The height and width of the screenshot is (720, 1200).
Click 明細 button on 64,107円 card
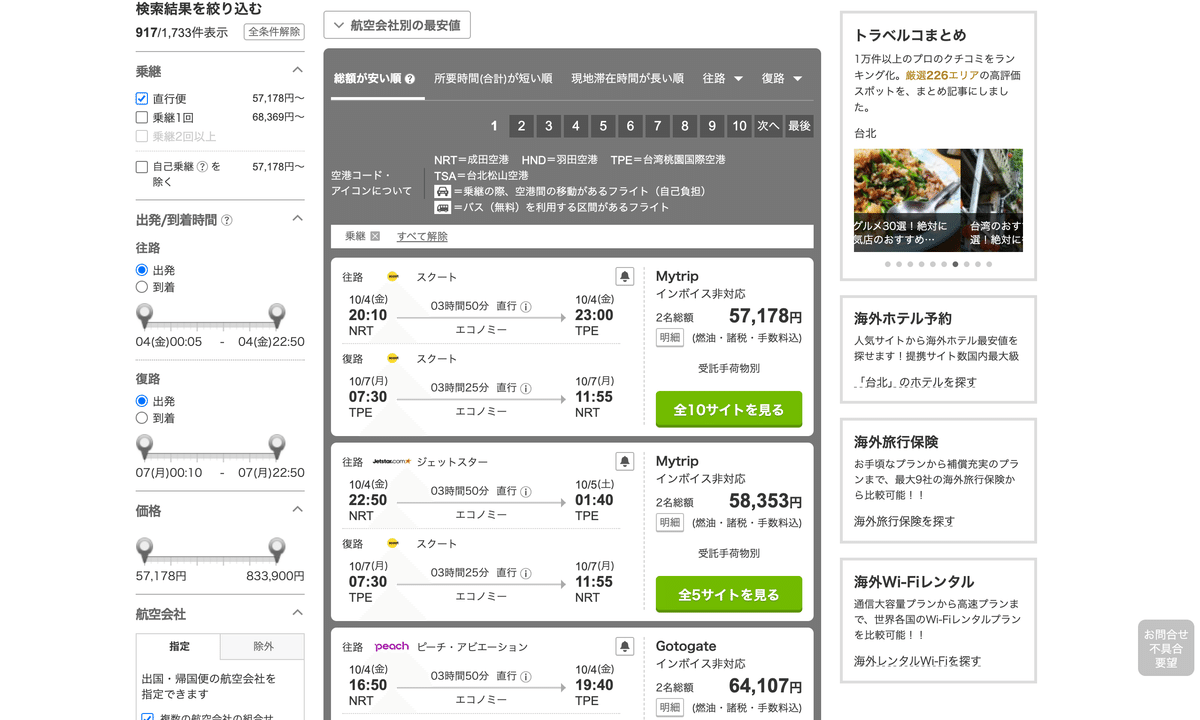click(669, 707)
